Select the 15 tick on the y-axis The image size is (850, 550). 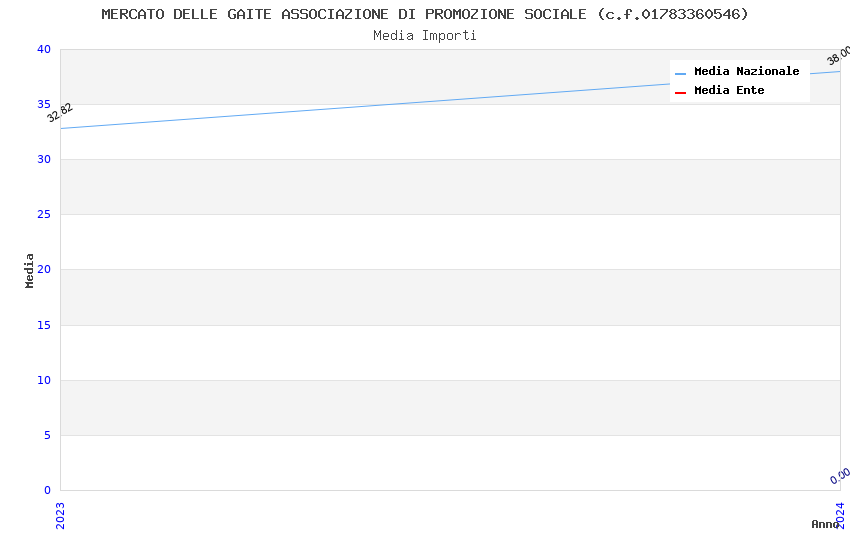point(43,325)
